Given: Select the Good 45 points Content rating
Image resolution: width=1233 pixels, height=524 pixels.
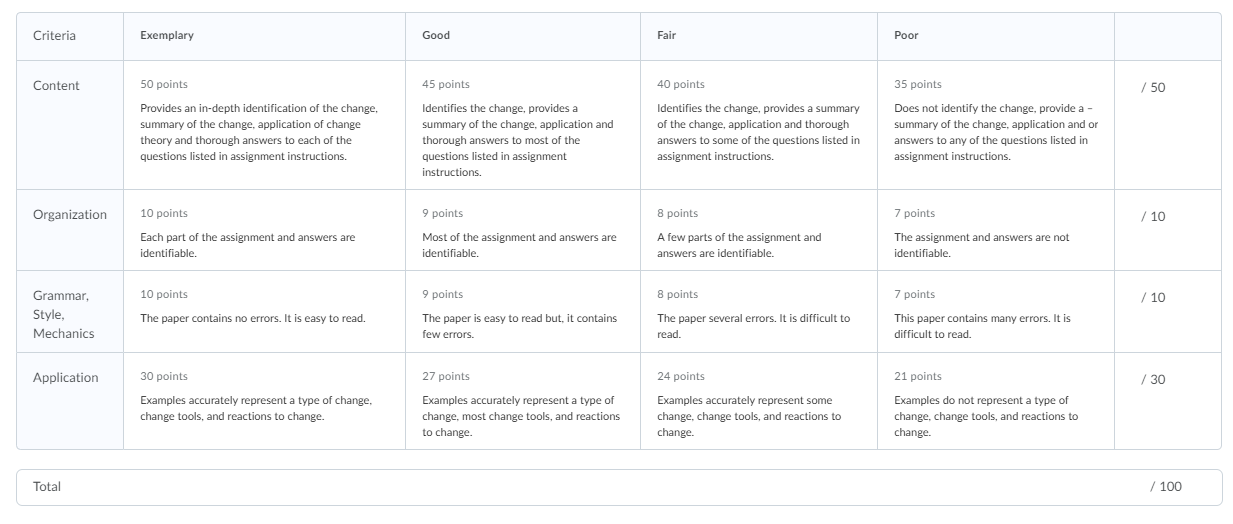Looking at the screenshot, I should coord(523,125).
